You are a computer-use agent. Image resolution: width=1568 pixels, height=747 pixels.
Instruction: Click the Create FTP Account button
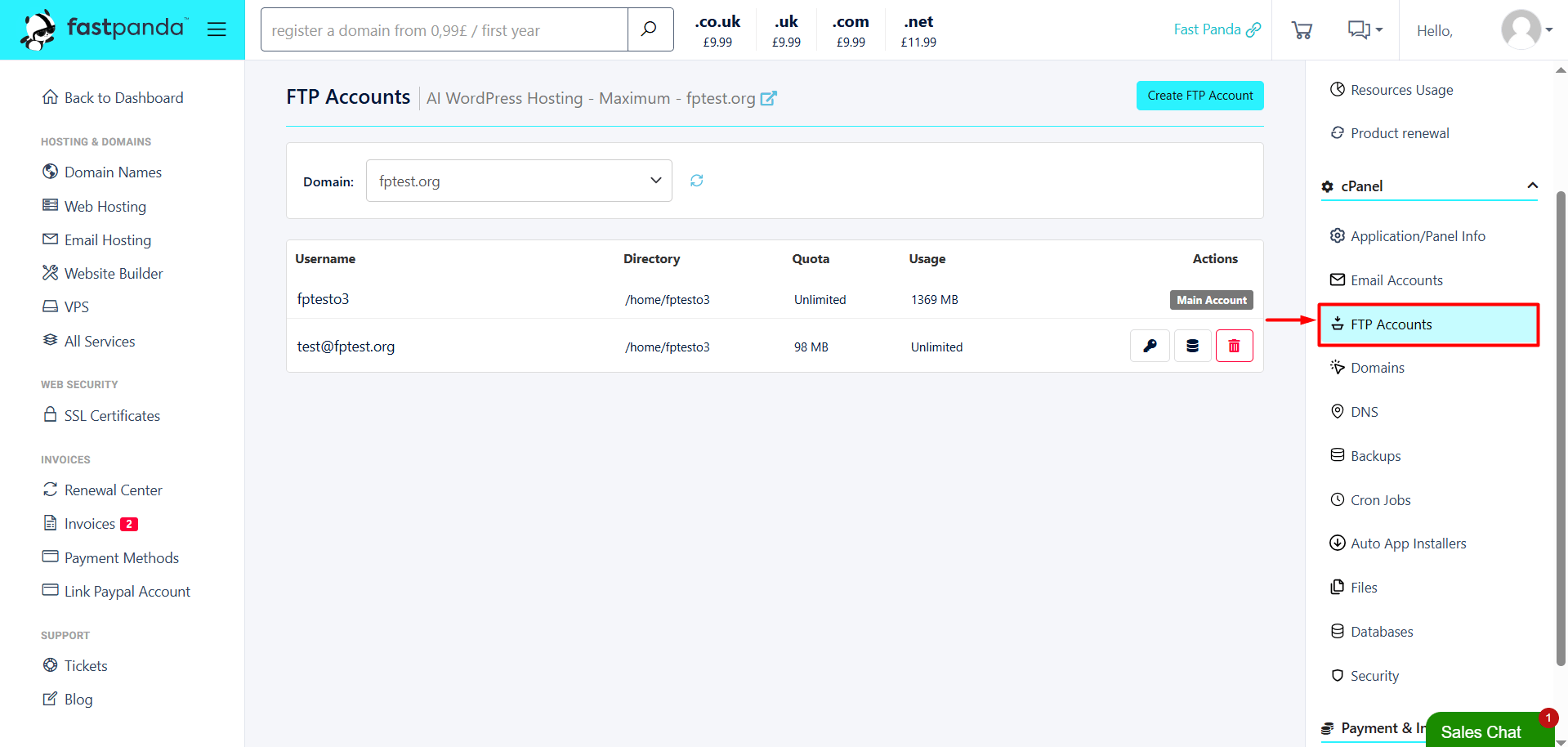[1199, 96]
